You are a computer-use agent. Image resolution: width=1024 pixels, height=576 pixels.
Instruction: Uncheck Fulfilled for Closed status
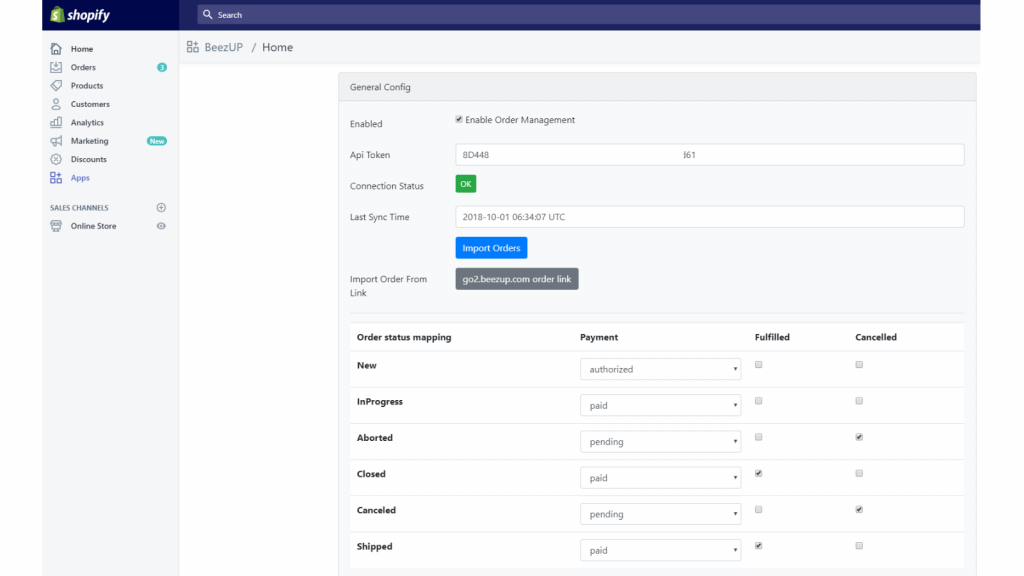[x=758, y=473]
